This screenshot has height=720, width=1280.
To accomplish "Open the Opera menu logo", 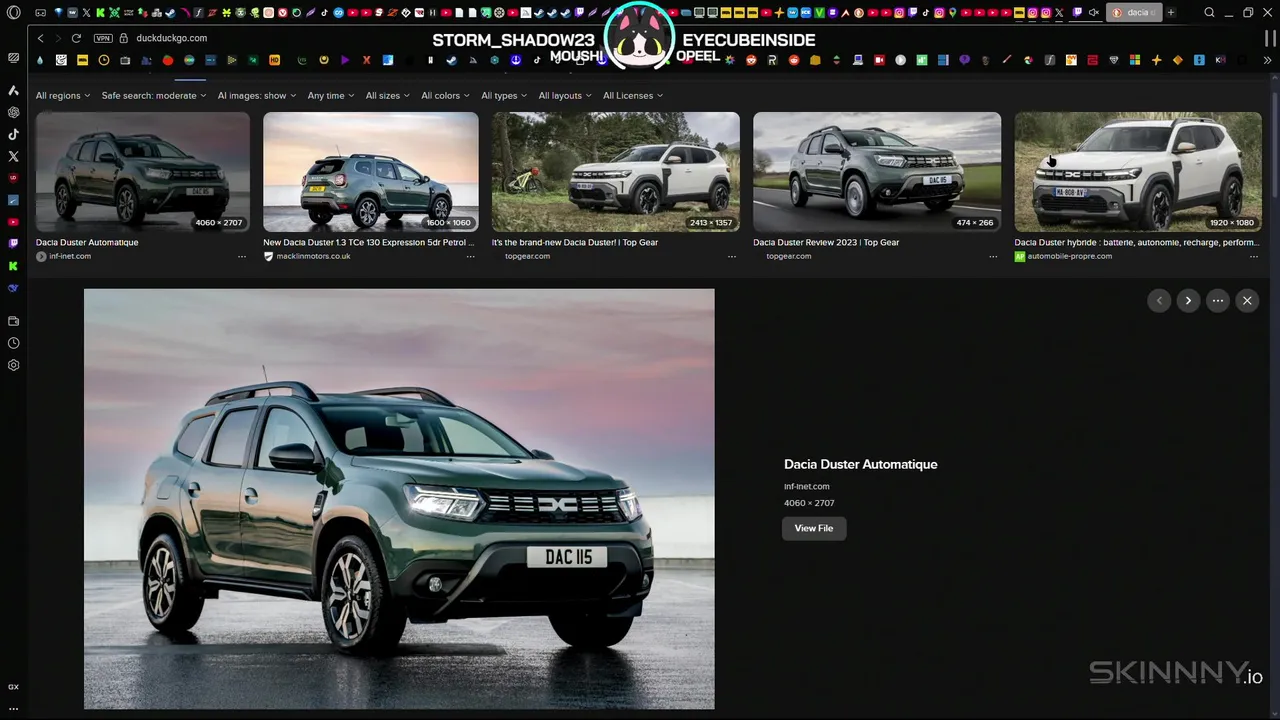I will 13,13.
